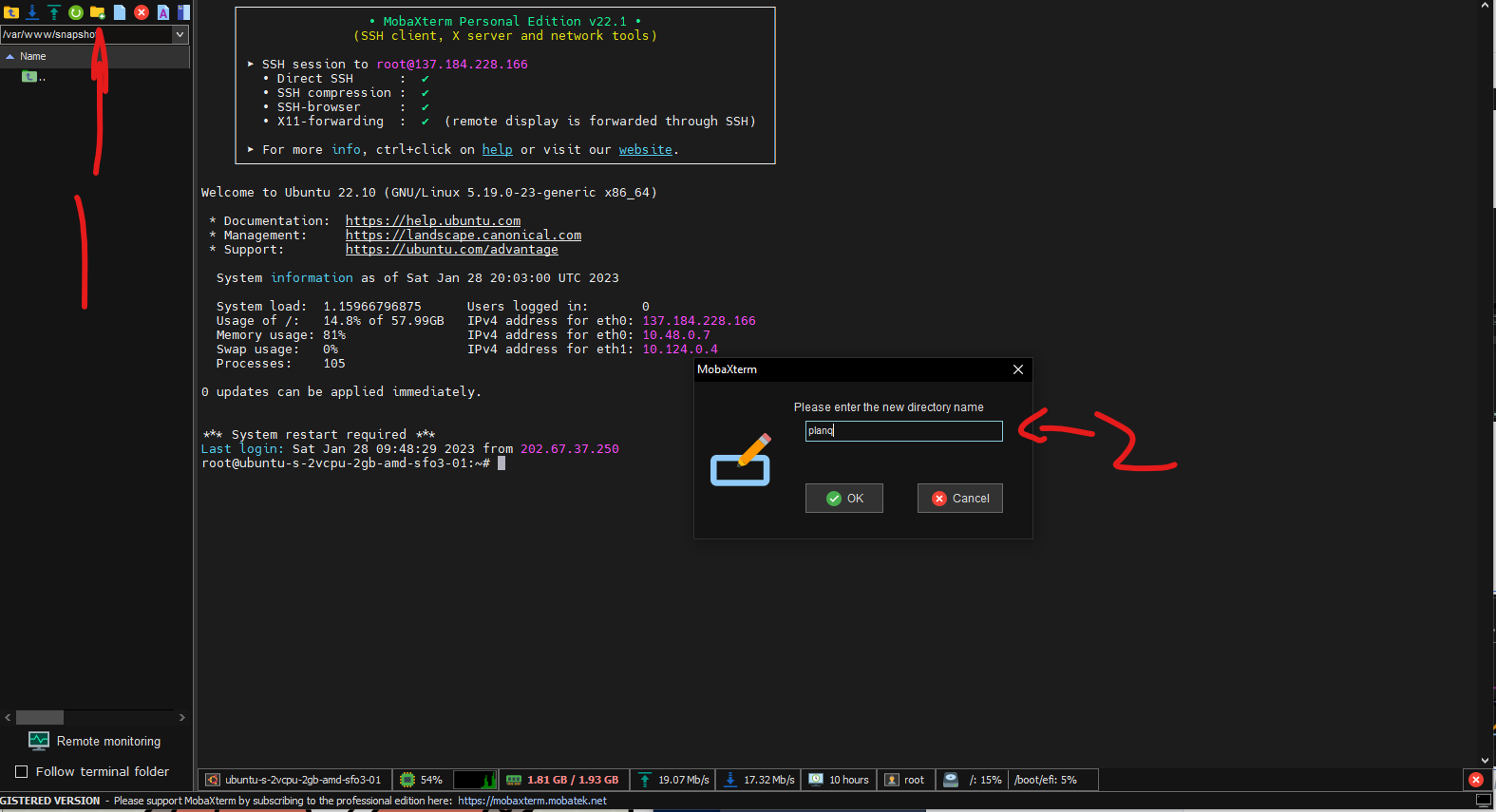Click the blue download arrow icon
The image size is (1496, 812).
coord(32,12)
